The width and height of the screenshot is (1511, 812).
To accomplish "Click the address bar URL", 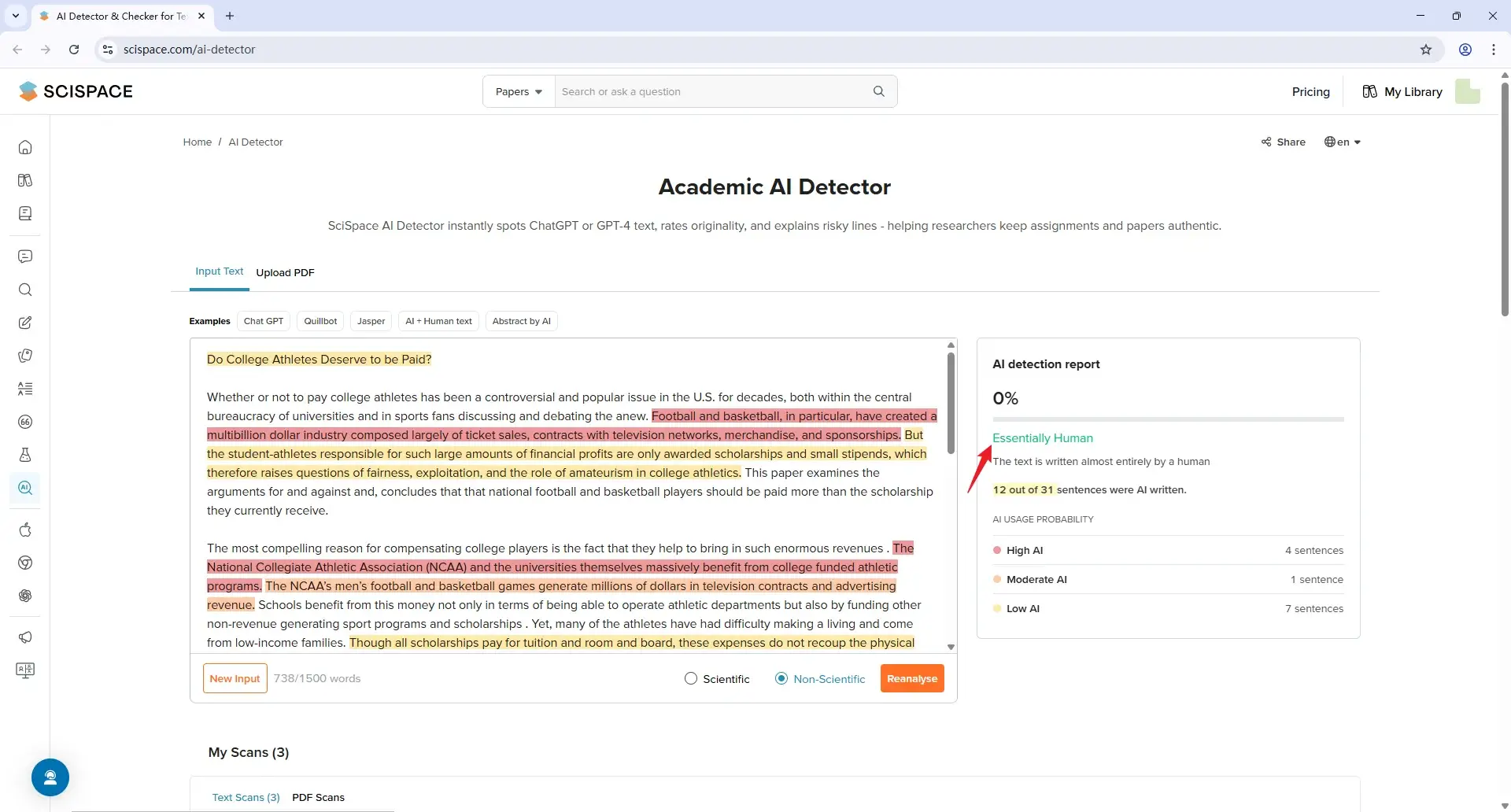I will [189, 50].
